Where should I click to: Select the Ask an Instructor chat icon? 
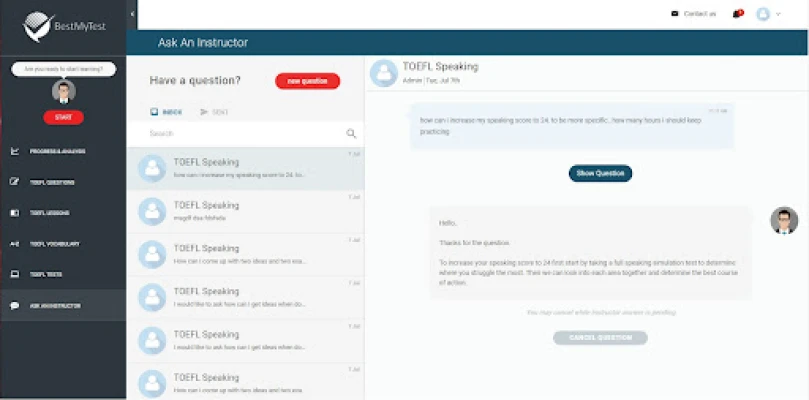(15, 305)
